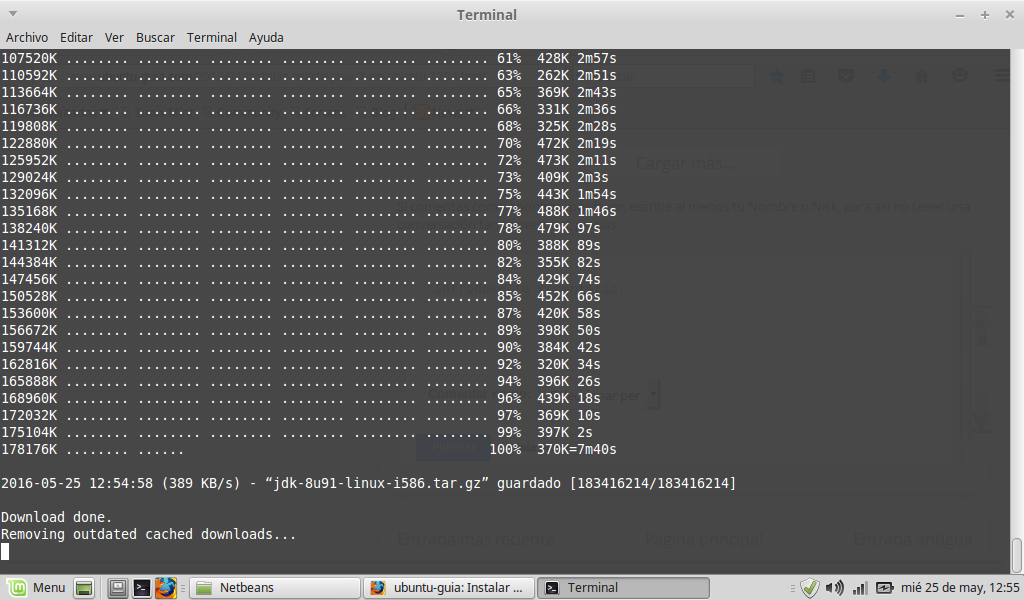Switch to the ubuntu-guia Firefox taskbar window
Viewport: 1024px width, 600px height.
(448, 587)
